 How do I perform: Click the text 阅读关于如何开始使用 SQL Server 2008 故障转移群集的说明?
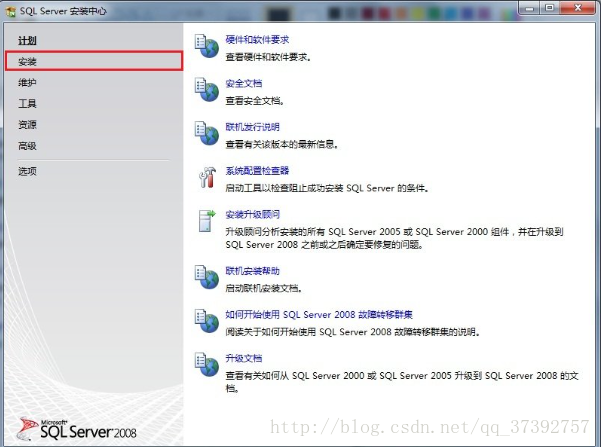pos(353,332)
